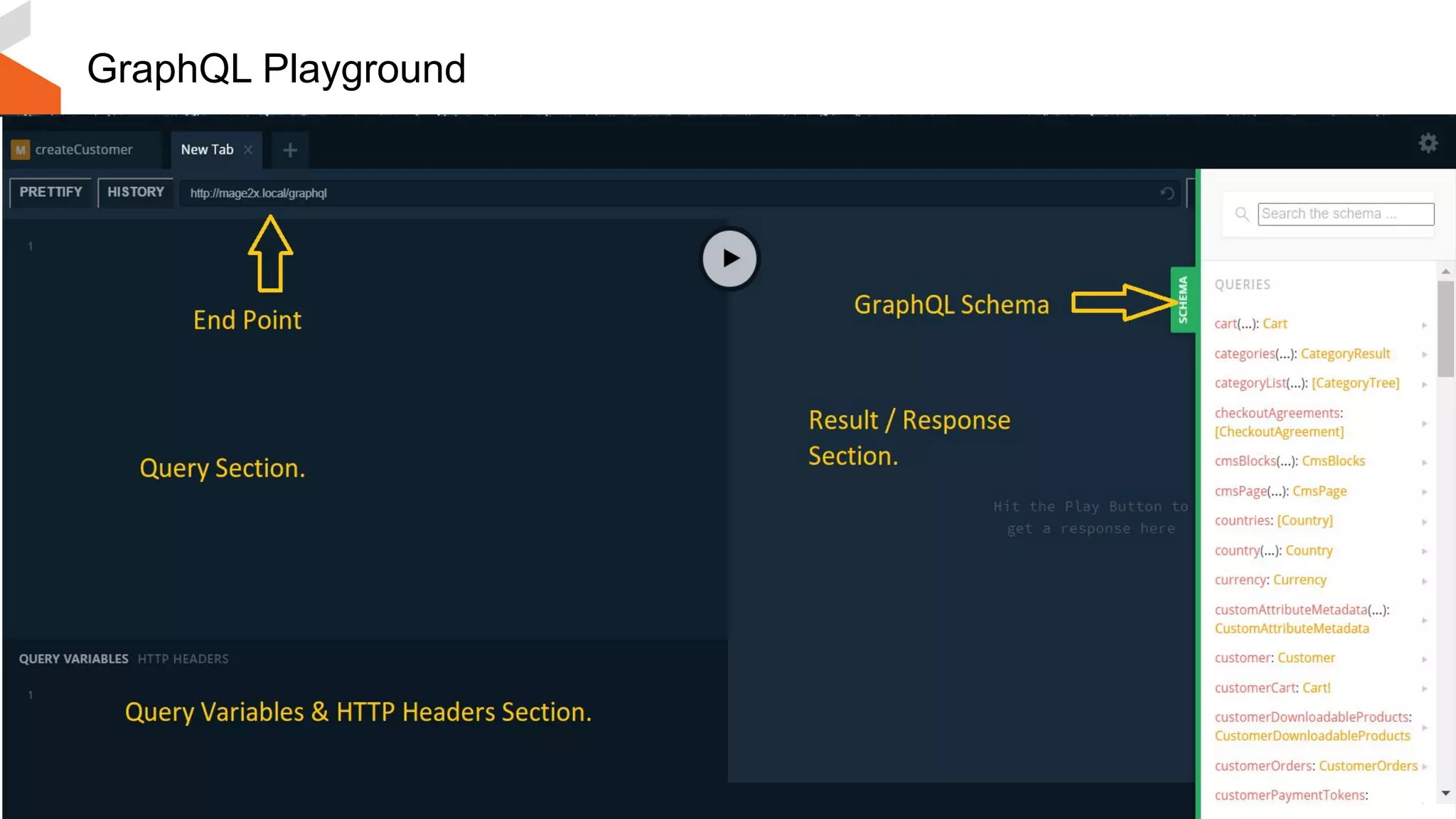Open the customerPaymentTokens query
The height and width of the screenshot is (819, 1456).
click(x=1291, y=796)
